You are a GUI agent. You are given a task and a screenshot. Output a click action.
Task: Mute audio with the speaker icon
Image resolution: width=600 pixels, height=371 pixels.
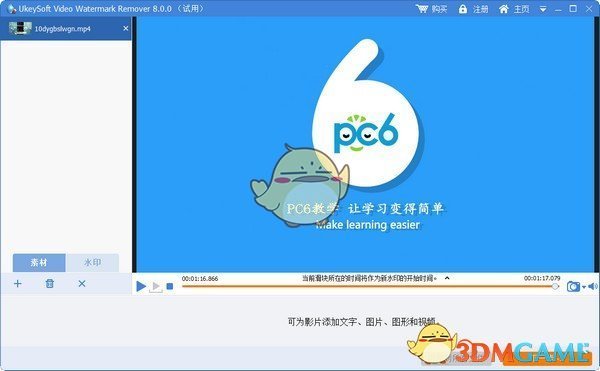pyautogui.click(x=592, y=286)
